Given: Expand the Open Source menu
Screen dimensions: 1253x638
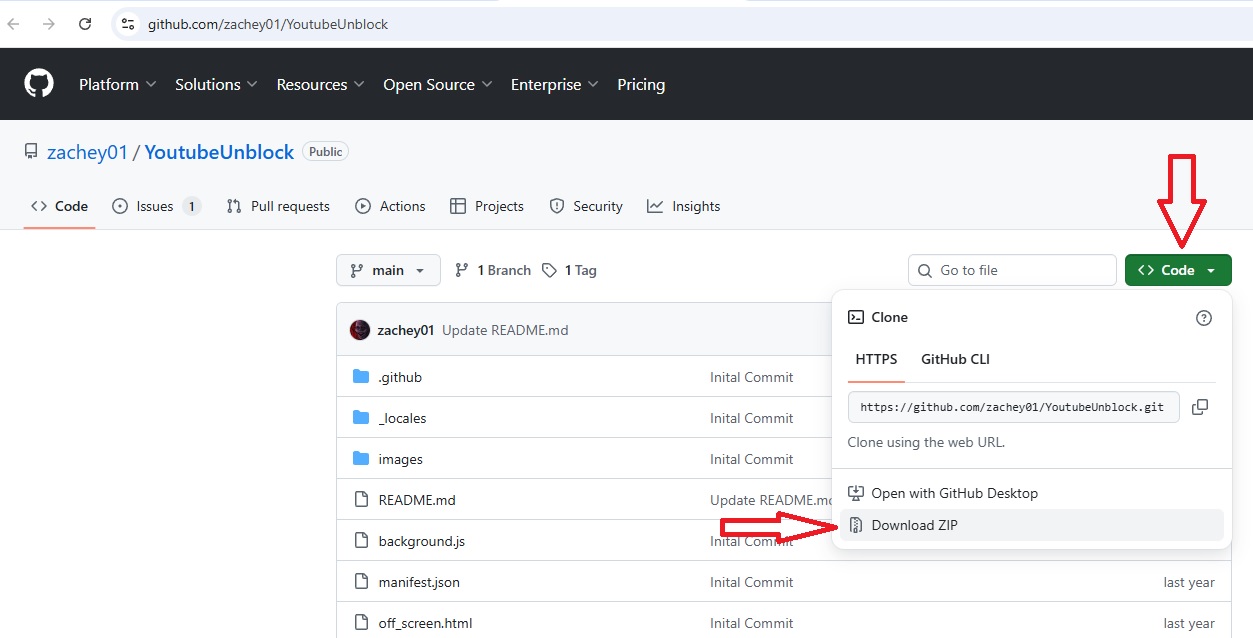Looking at the screenshot, I should coord(437,85).
